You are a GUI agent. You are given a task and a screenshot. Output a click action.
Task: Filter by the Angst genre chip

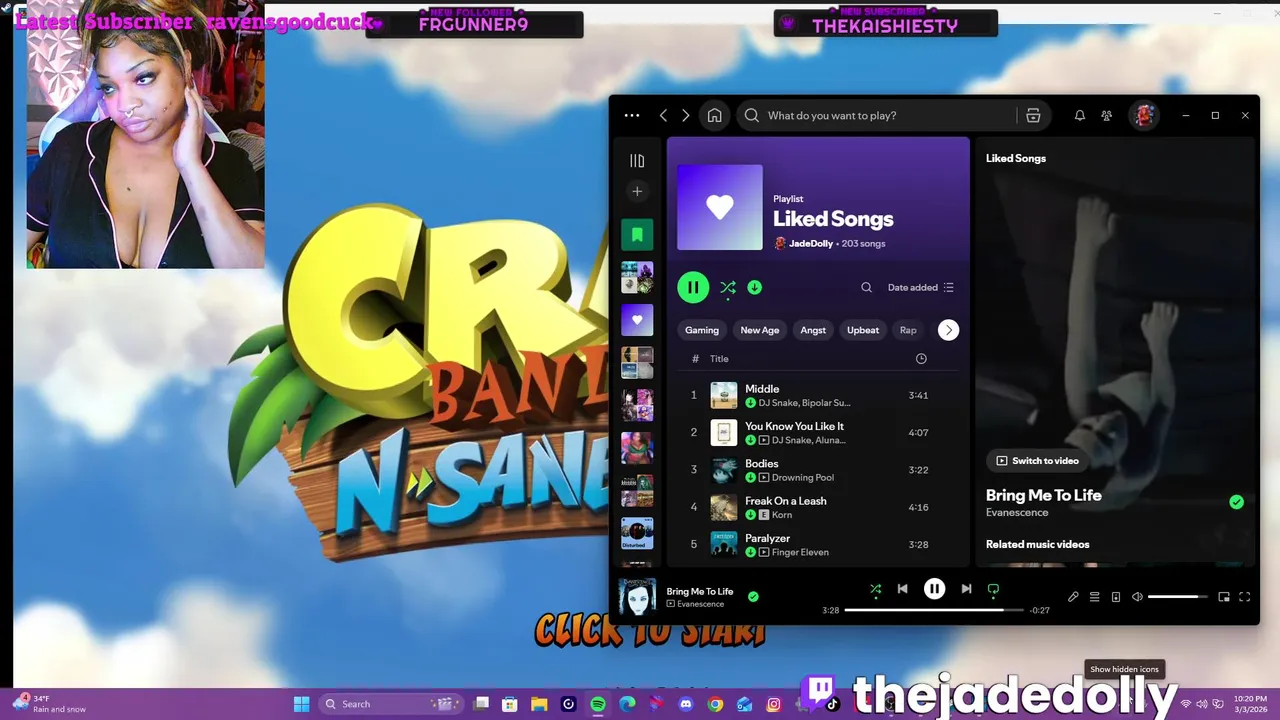click(x=813, y=330)
